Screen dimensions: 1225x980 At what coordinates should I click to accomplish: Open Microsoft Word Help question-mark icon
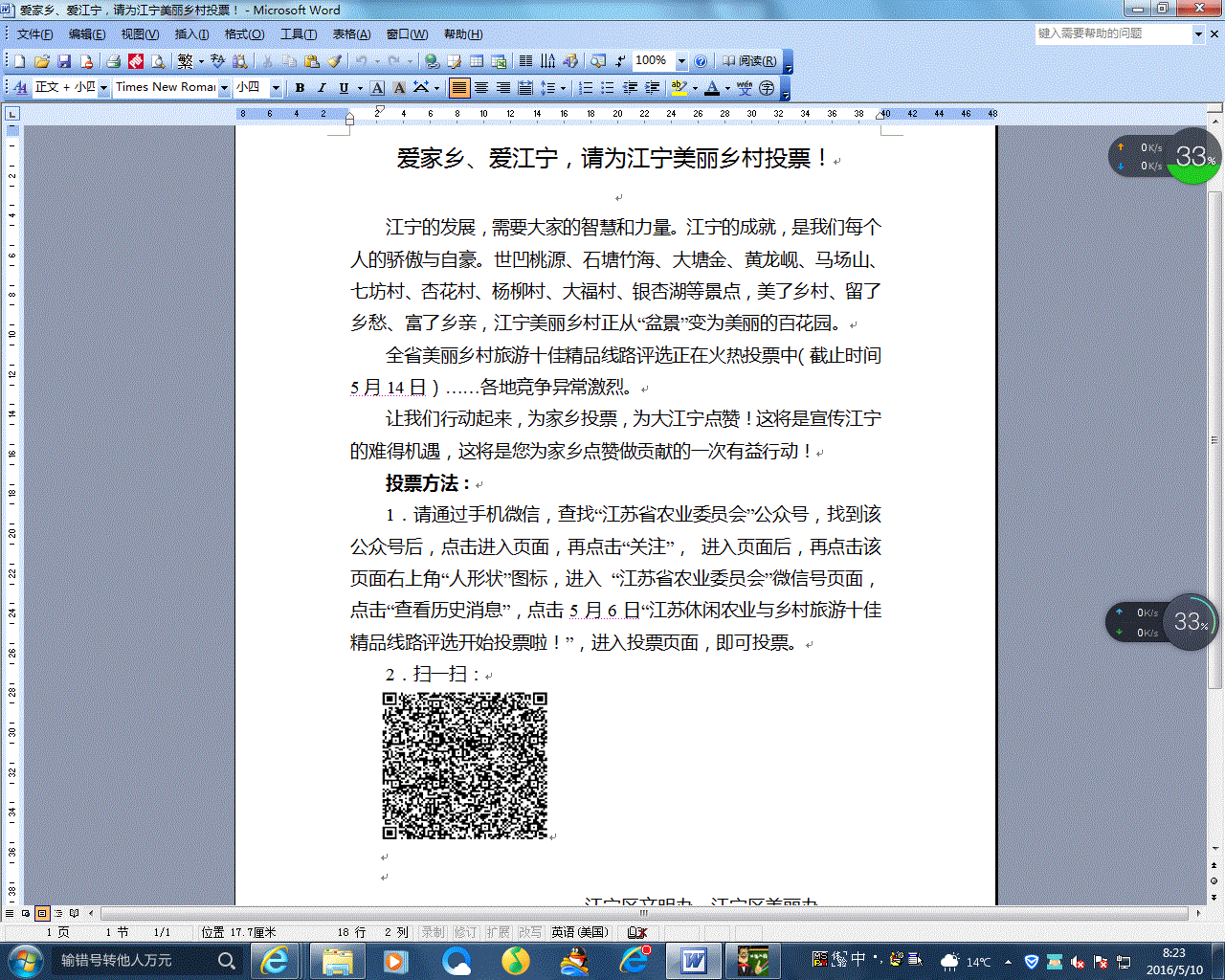click(x=701, y=61)
